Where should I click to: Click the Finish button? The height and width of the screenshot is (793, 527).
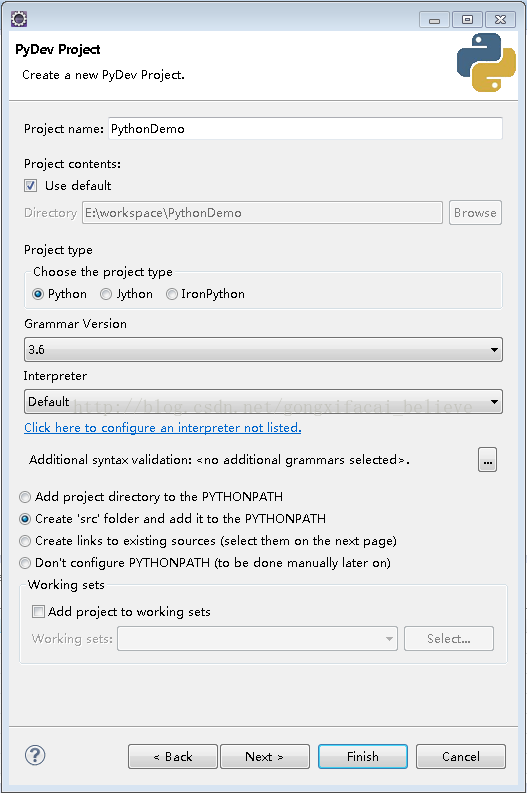pos(363,757)
